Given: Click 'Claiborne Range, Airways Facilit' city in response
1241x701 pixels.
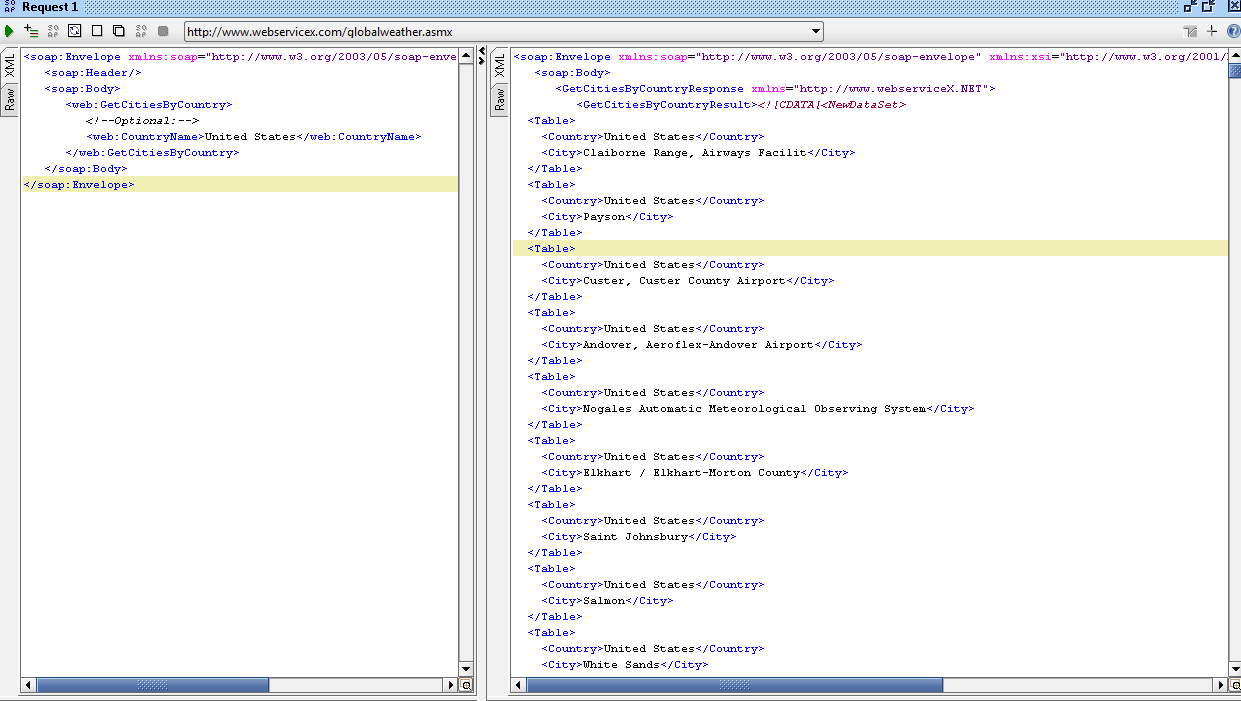Looking at the screenshot, I should pyautogui.click(x=695, y=153).
